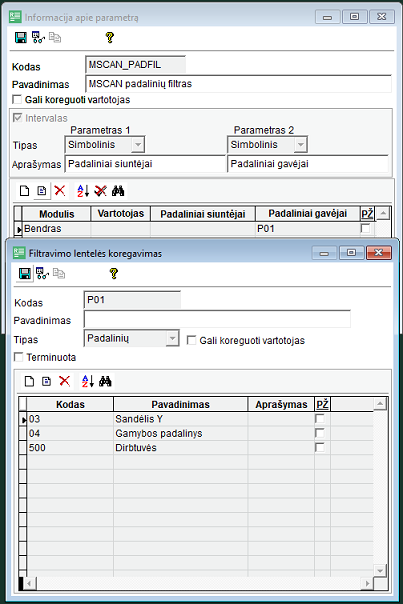The image size is (403, 604).
Task: Click Pavadinimas field MSCAN padalinių filtras
Action: coord(238,84)
